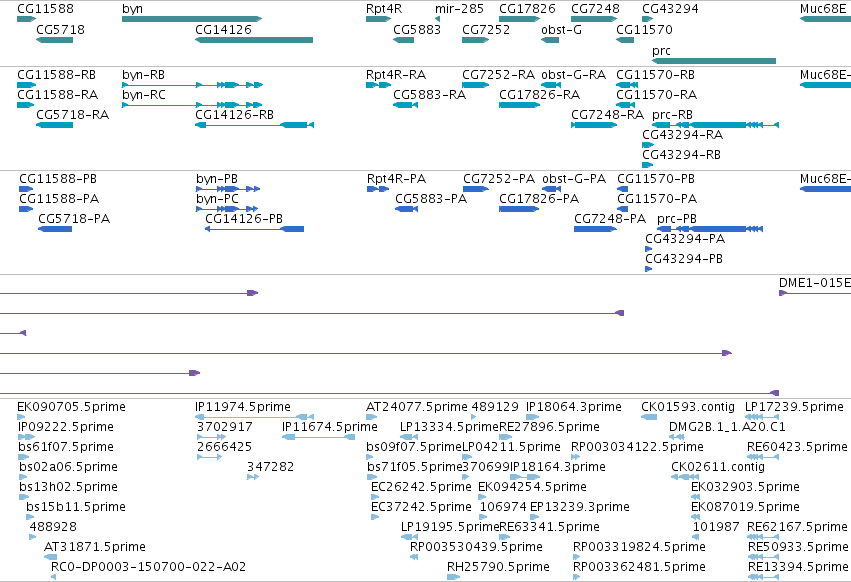Click transcript CG5883-RA
The height and width of the screenshot is (582, 851).
[405, 105]
